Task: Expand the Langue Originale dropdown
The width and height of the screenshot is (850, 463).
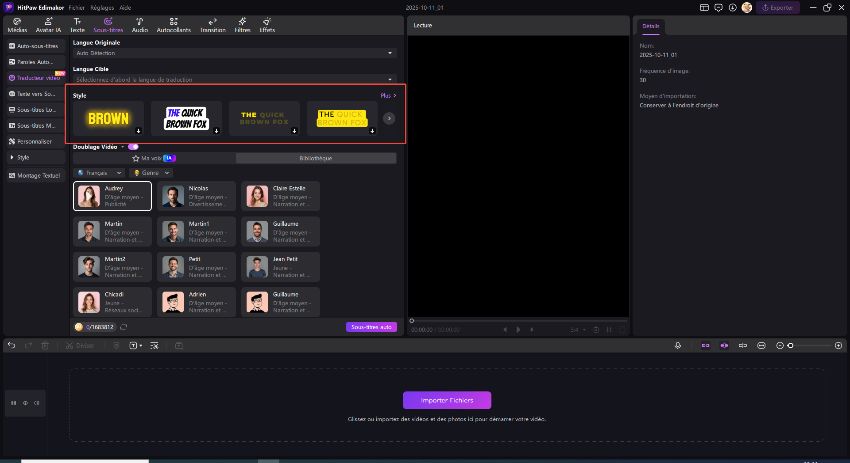Action: coord(235,53)
